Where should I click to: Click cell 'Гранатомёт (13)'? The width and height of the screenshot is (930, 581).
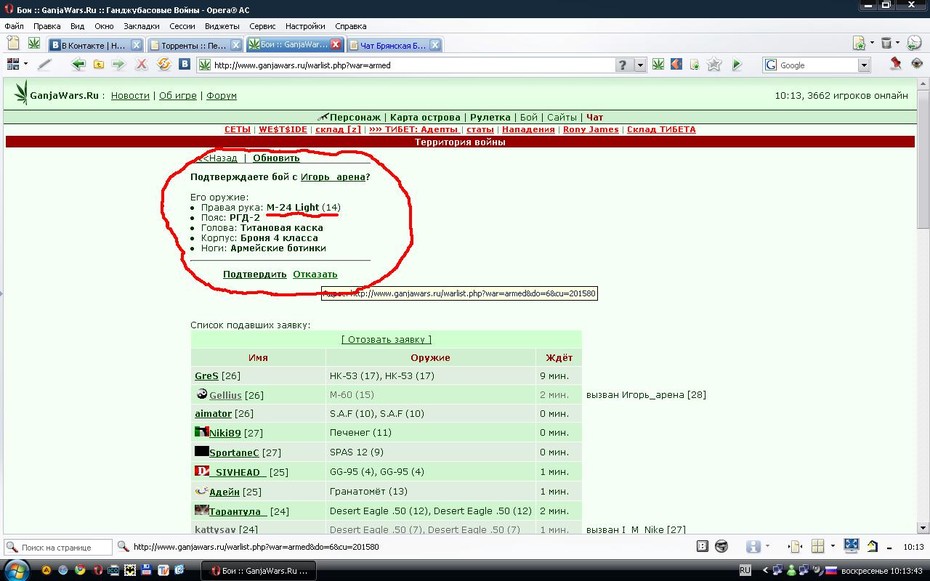click(x=430, y=491)
